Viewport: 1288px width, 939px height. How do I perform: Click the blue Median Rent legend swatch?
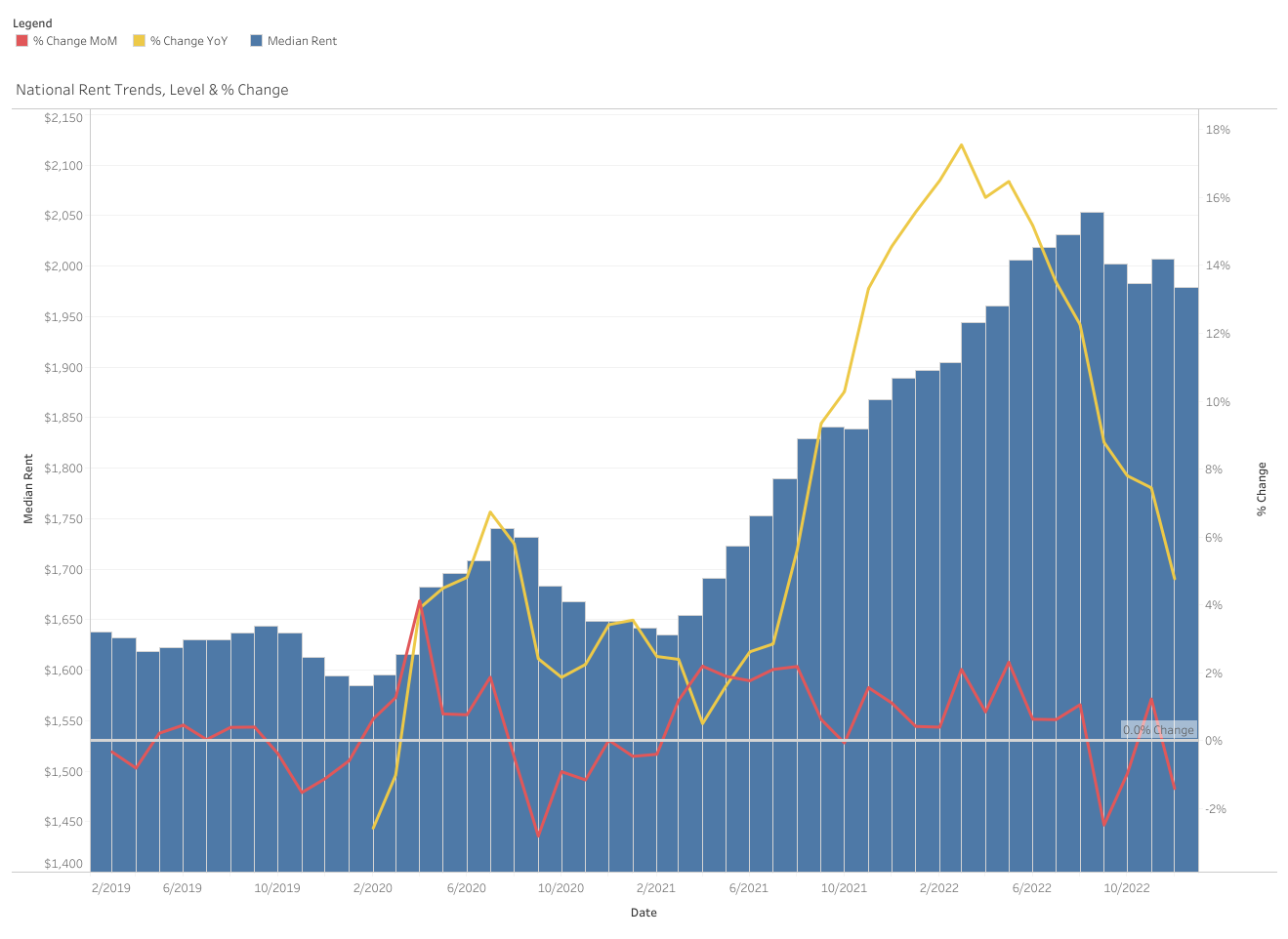tap(256, 41)
